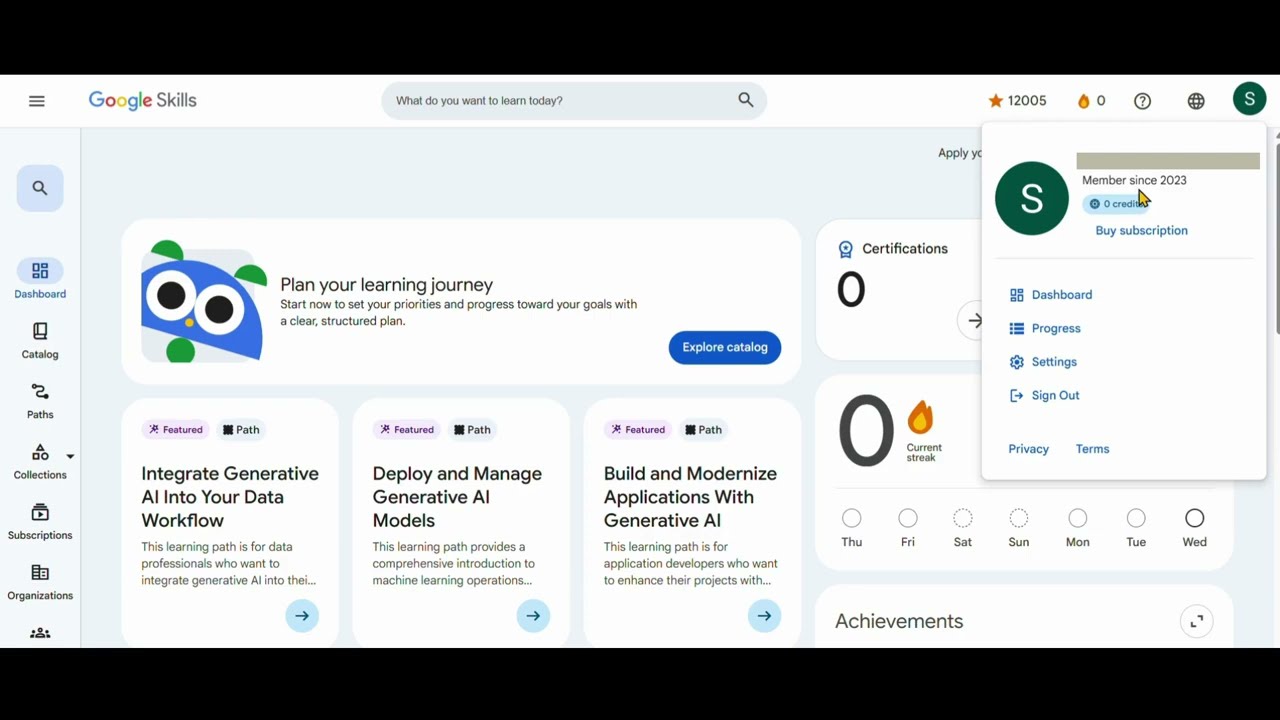Viewport: 1280px width, 720px height.
Task: Click the owl mascot illustration
Action: pyautogui.click(x=204, y=301)
